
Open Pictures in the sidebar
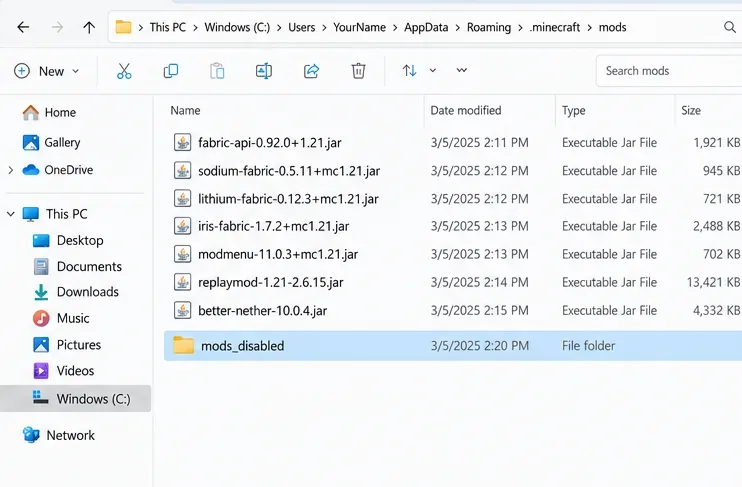(x=67, y=345)
